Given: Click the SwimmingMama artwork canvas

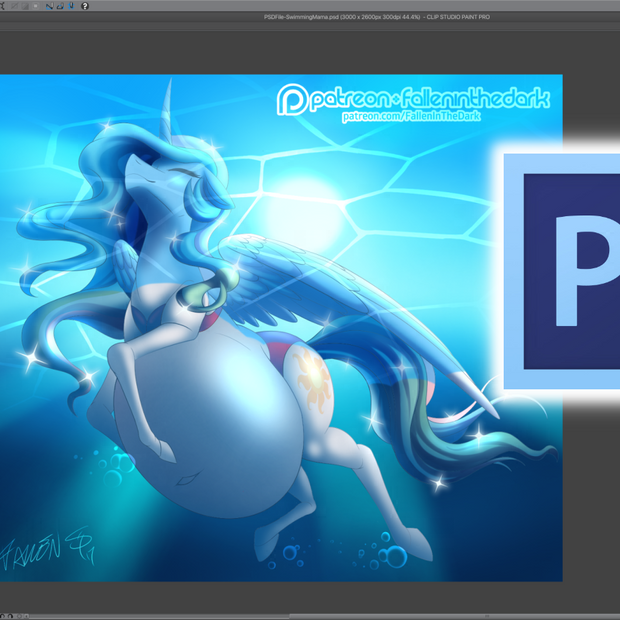Looking at the screenshot, I should 281,328.
